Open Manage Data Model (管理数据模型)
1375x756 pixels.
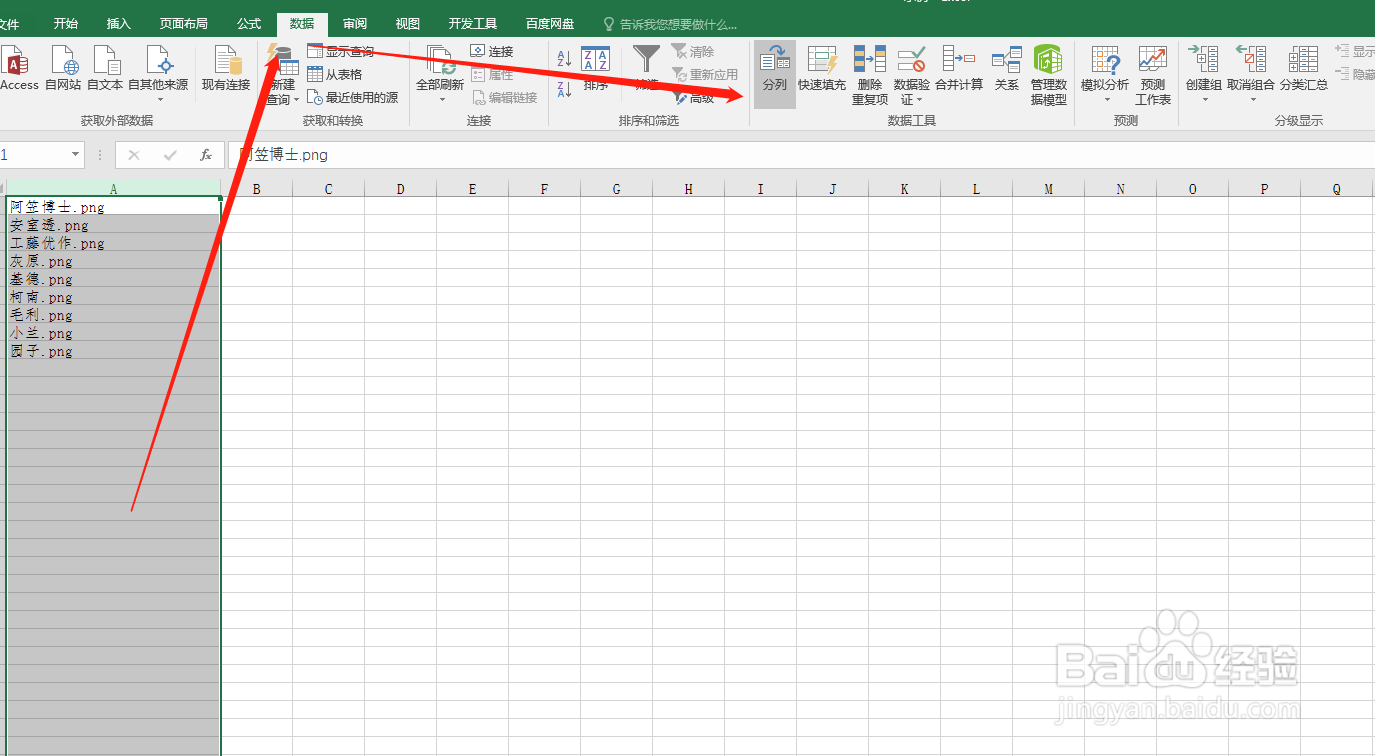tap(1049, 75)
